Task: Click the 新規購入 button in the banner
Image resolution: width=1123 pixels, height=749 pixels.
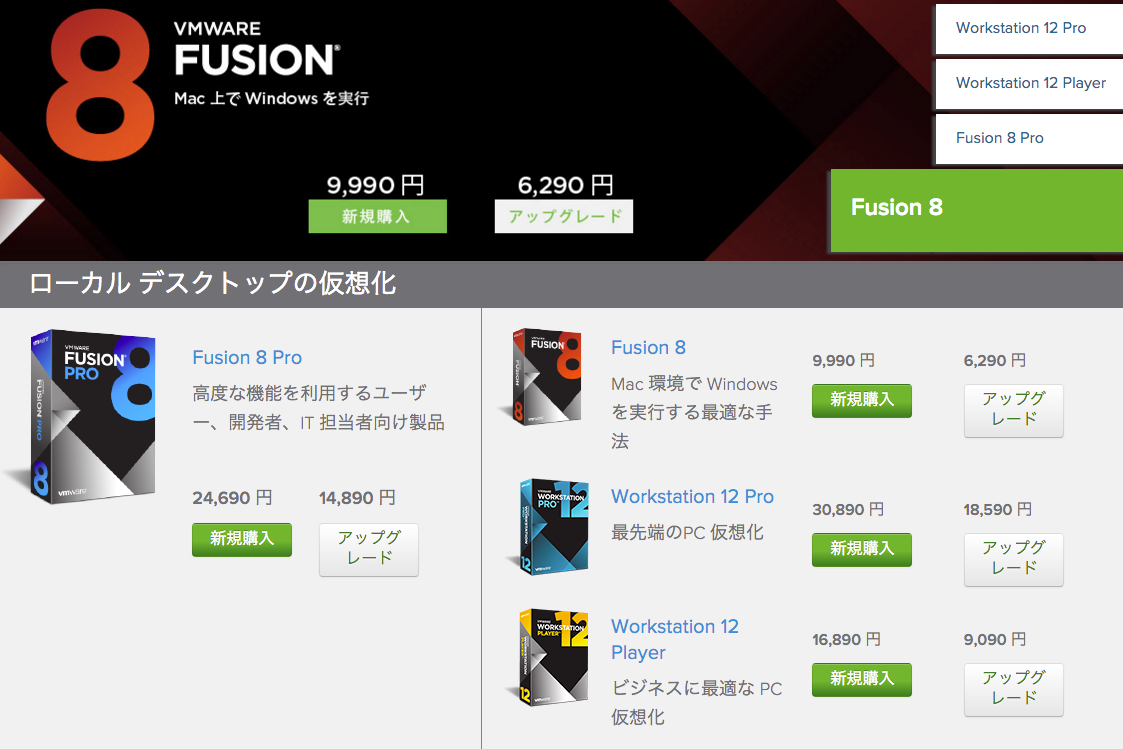Action: pos(377,216)
